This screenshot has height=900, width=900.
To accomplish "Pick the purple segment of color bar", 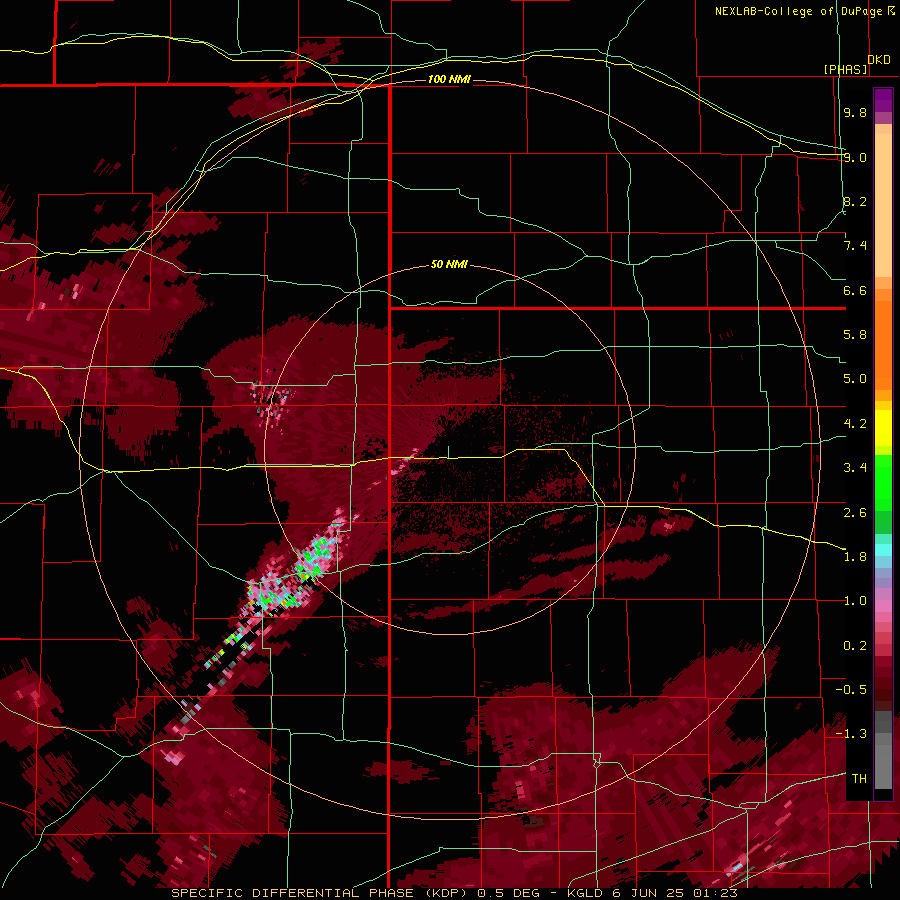I will (x=883, y=100).
